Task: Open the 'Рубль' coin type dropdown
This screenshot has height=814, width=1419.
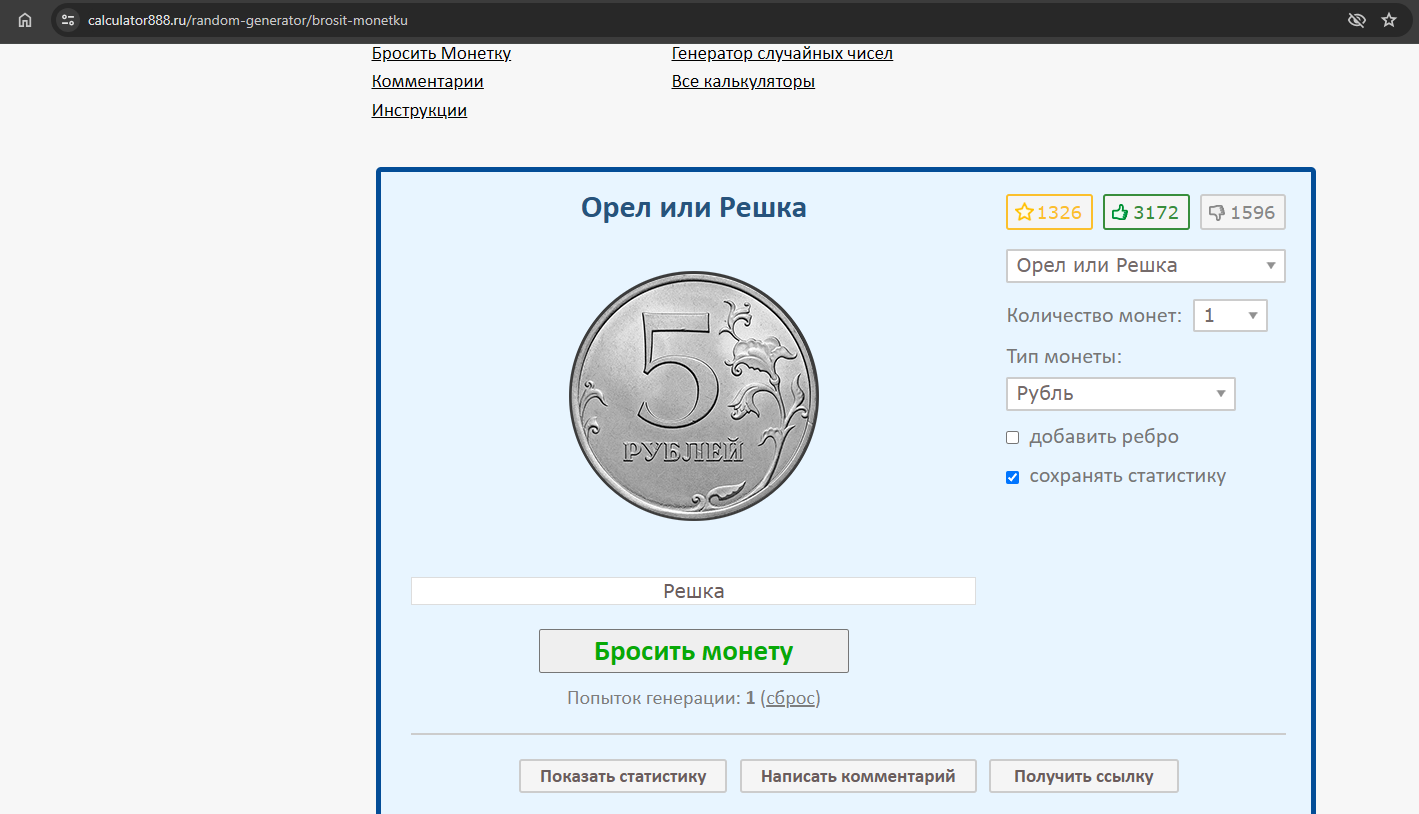Action: pyautogui.click(x=1121, y=394)
